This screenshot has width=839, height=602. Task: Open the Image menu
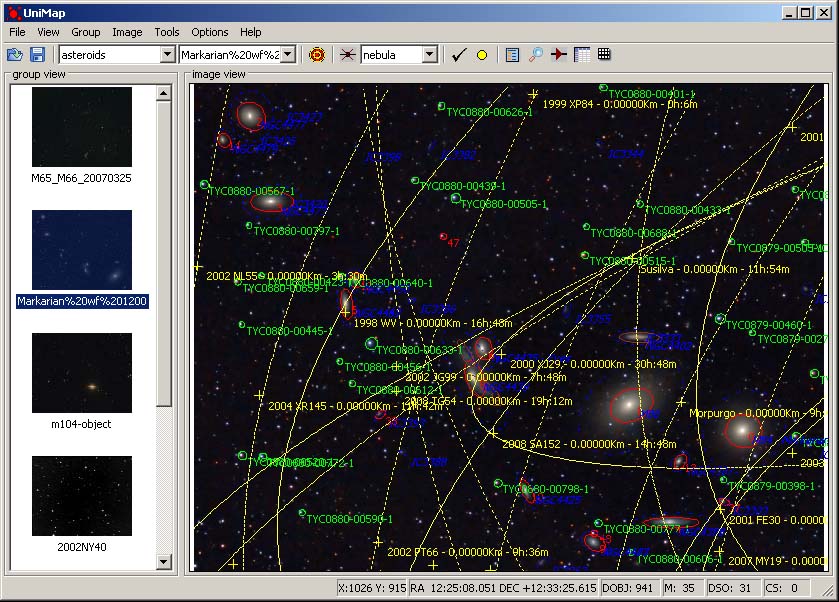127,32
